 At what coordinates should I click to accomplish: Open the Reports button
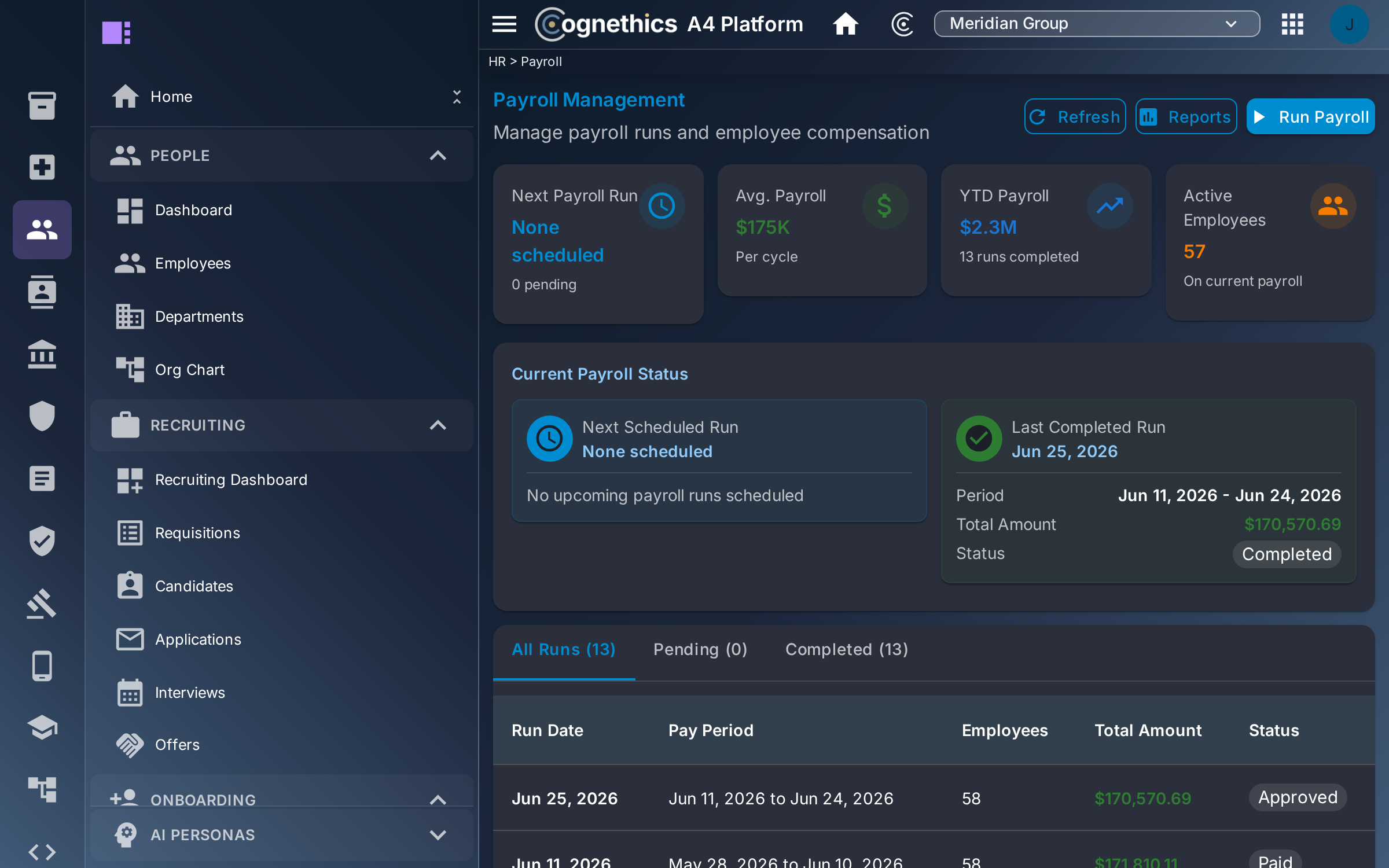pos(1186,116)
